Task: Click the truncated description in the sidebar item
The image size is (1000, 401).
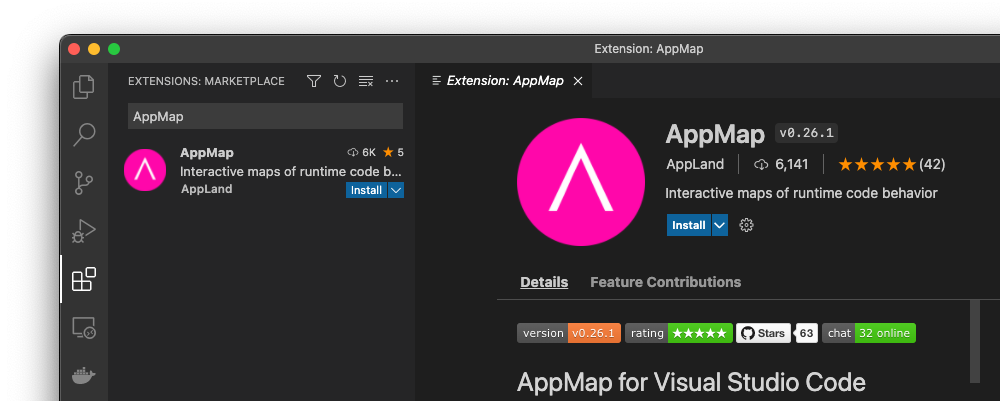Action: tap(291, 171)
